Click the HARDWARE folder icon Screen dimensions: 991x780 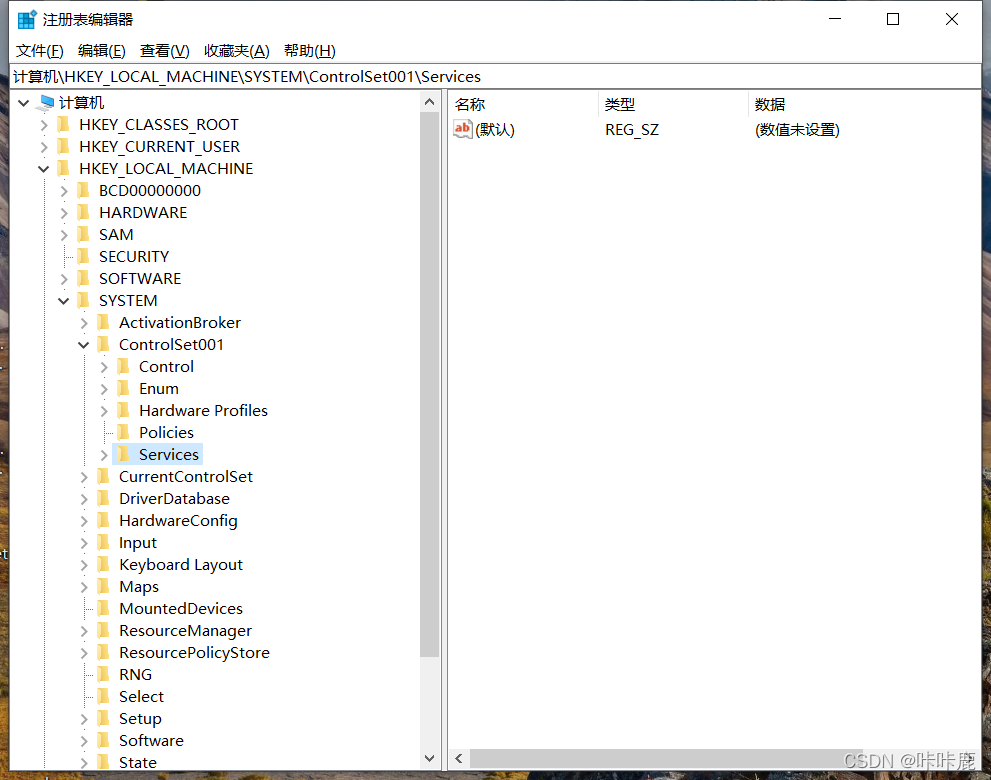pyautogui.click(x=83, y=212)
